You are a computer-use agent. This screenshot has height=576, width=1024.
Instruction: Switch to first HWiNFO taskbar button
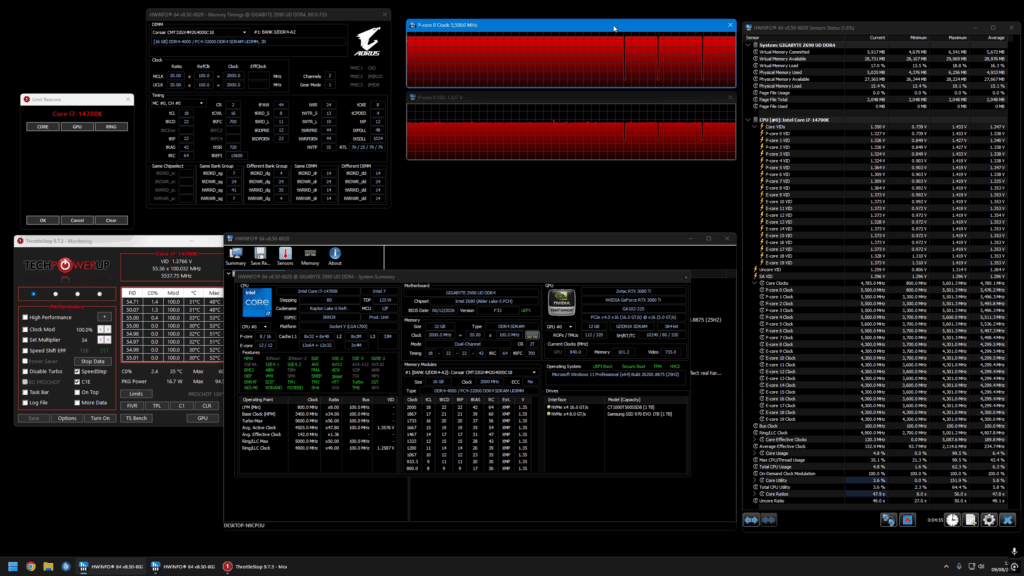[111, 566]
